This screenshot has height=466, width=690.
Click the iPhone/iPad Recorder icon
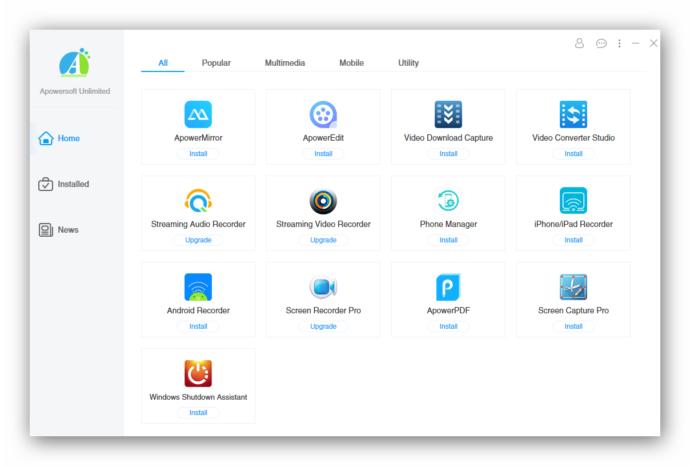pyautogui.click(x=573, y=200)
